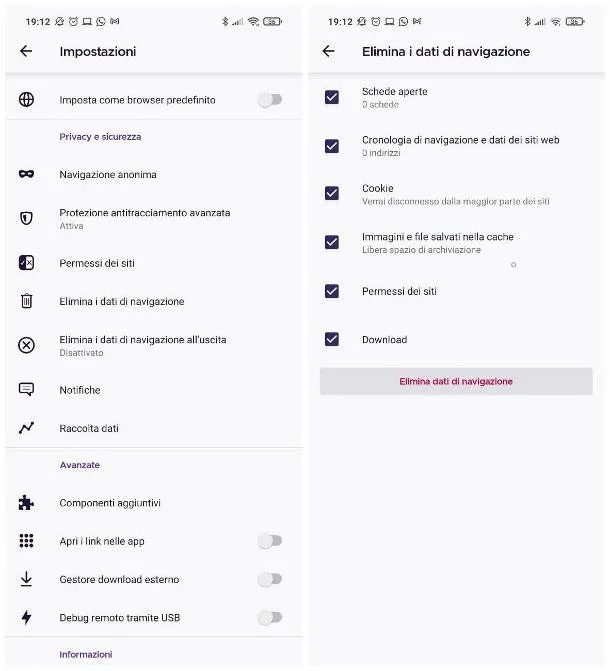Tap the trash can icon for Elimina i dati
Screen dimensions: 610x671
pyautogui.click(x=27, y=301)
